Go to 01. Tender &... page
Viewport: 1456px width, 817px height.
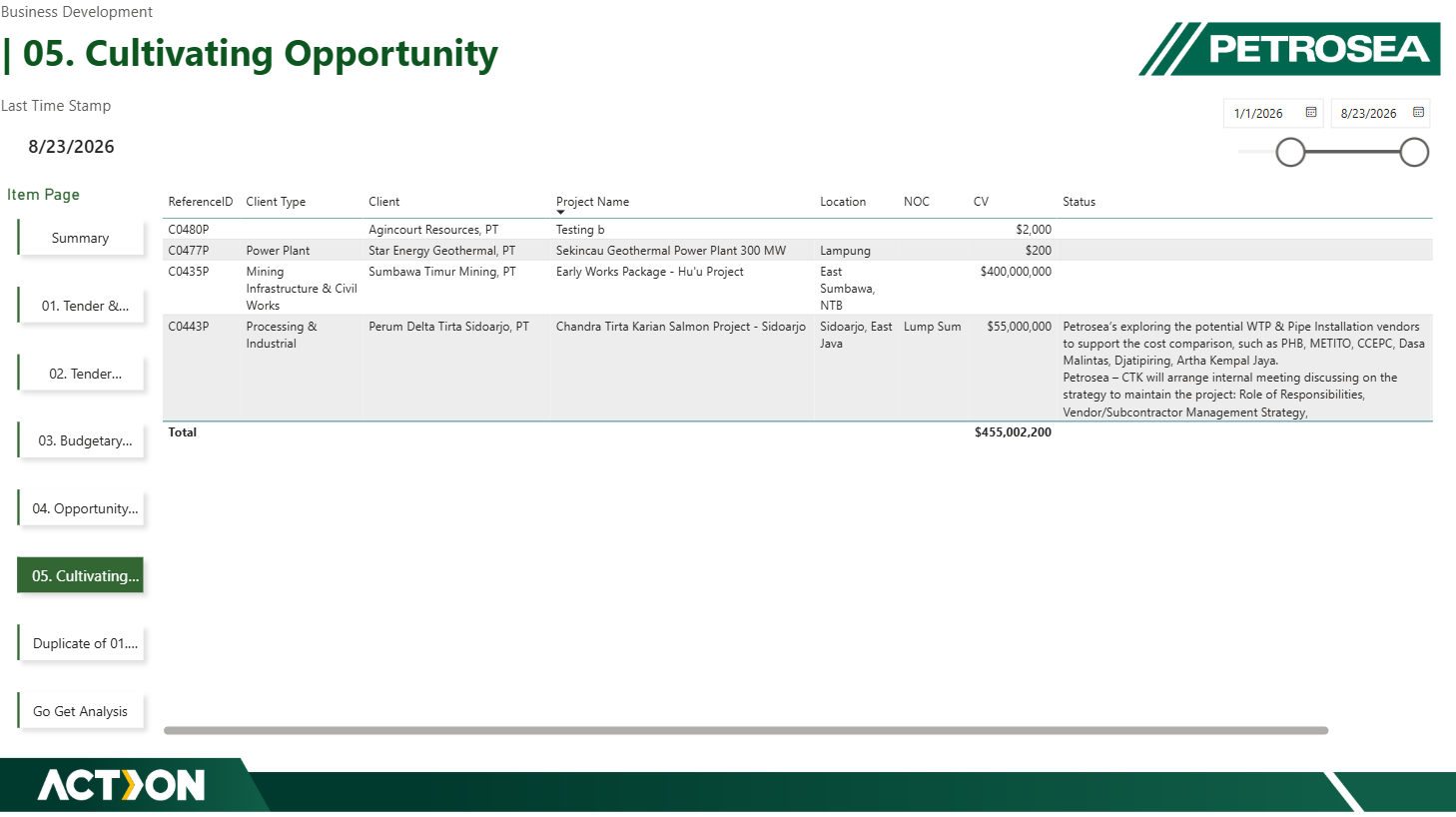[81, 306]
